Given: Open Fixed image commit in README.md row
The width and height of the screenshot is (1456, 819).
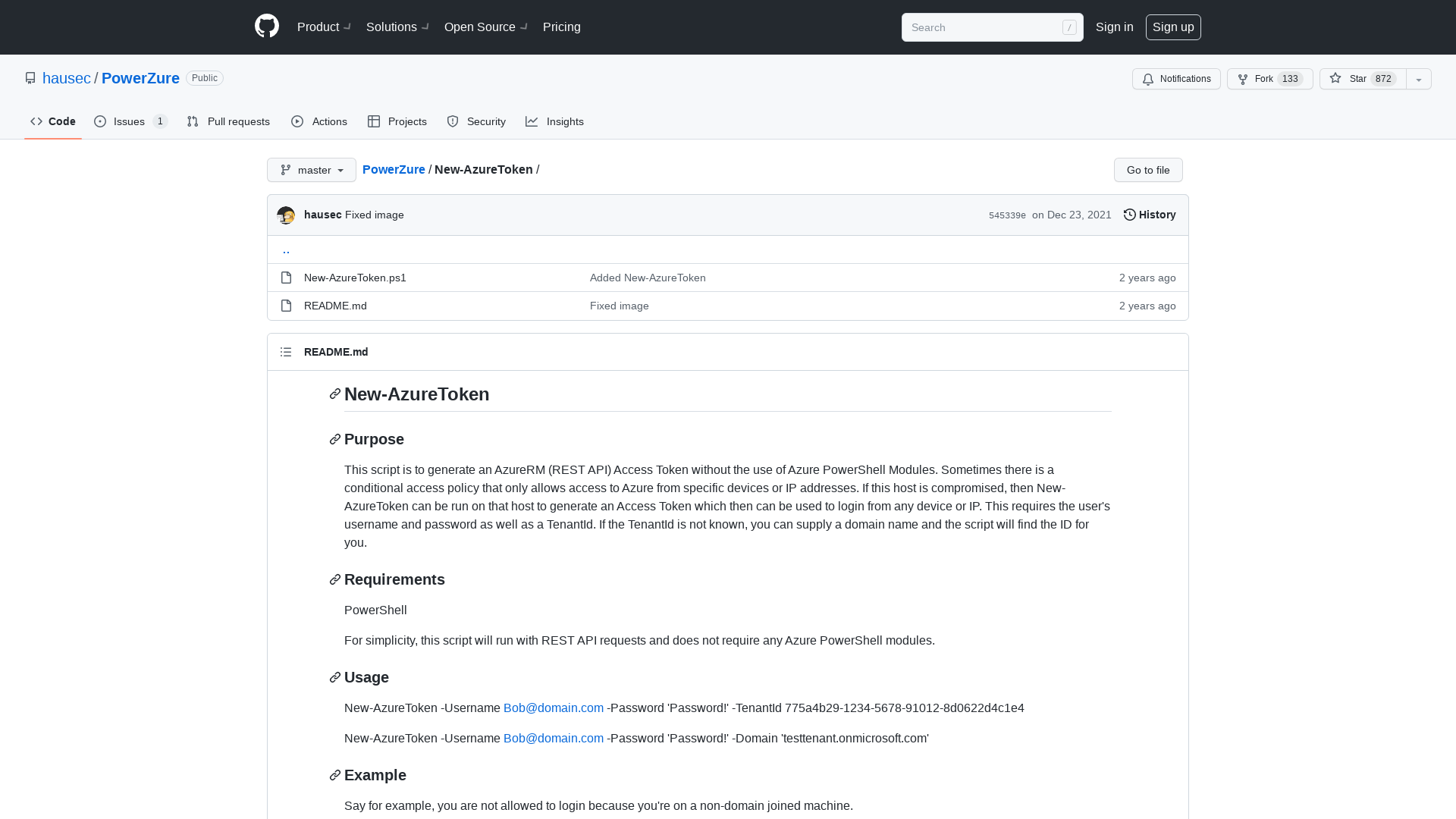Looking at the screenshot, I should [620, 306].
